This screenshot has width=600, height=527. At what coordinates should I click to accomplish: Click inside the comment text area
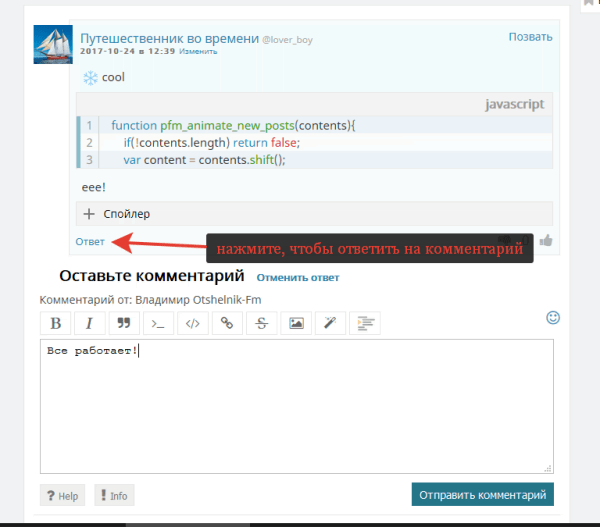pos(296,410)
